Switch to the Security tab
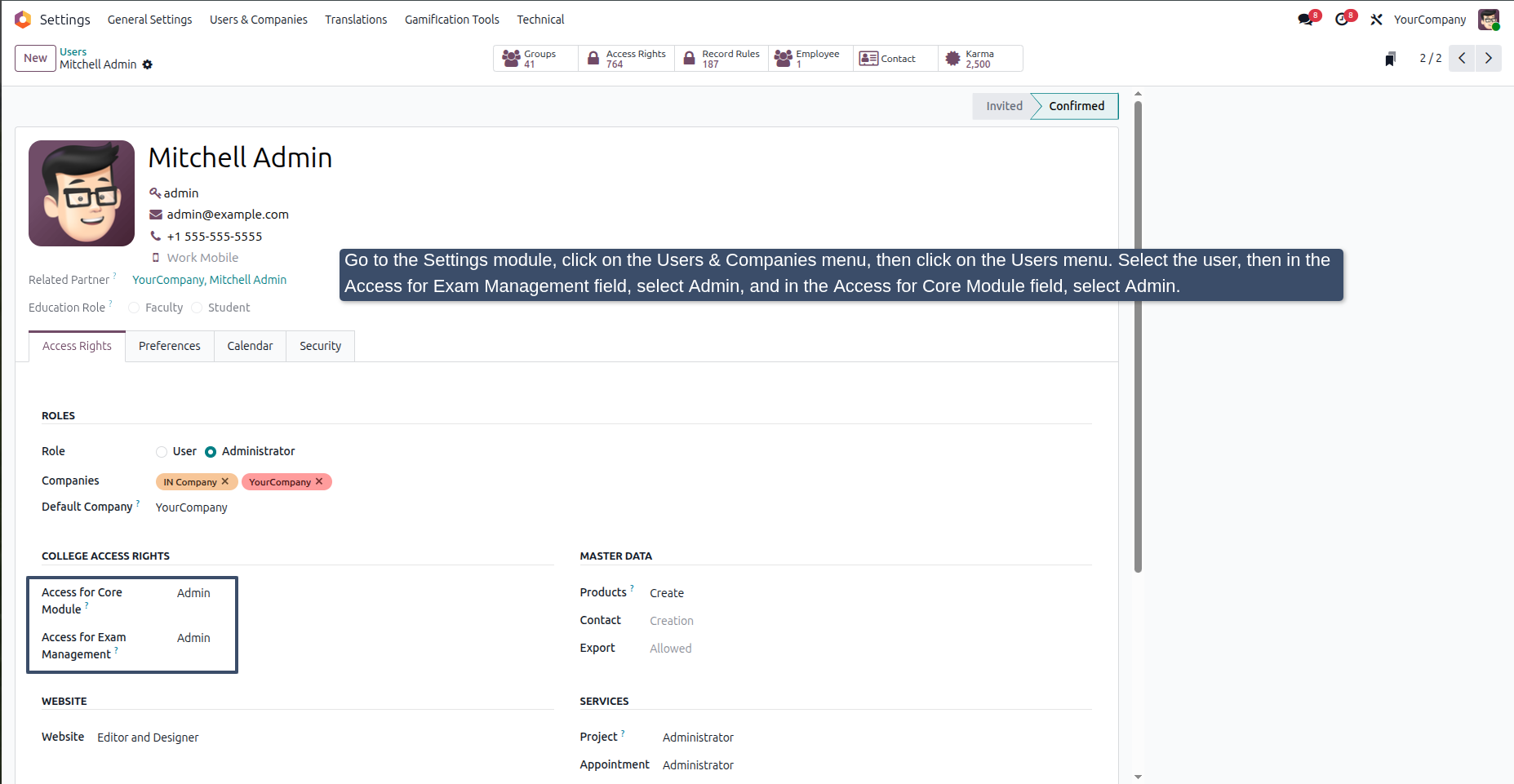 coord(320,346)
